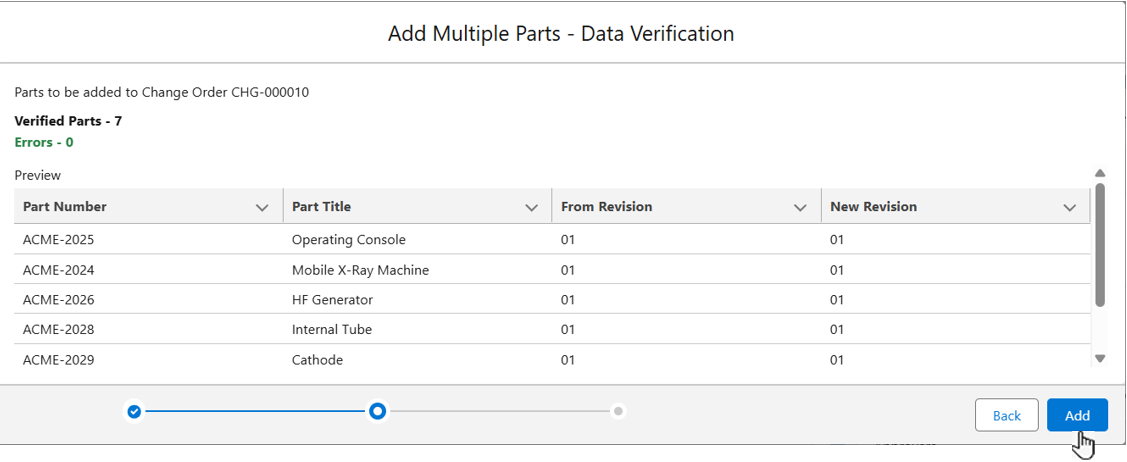Click the Operating Console part title
1127x462 pixels.
tap(348, 240)
